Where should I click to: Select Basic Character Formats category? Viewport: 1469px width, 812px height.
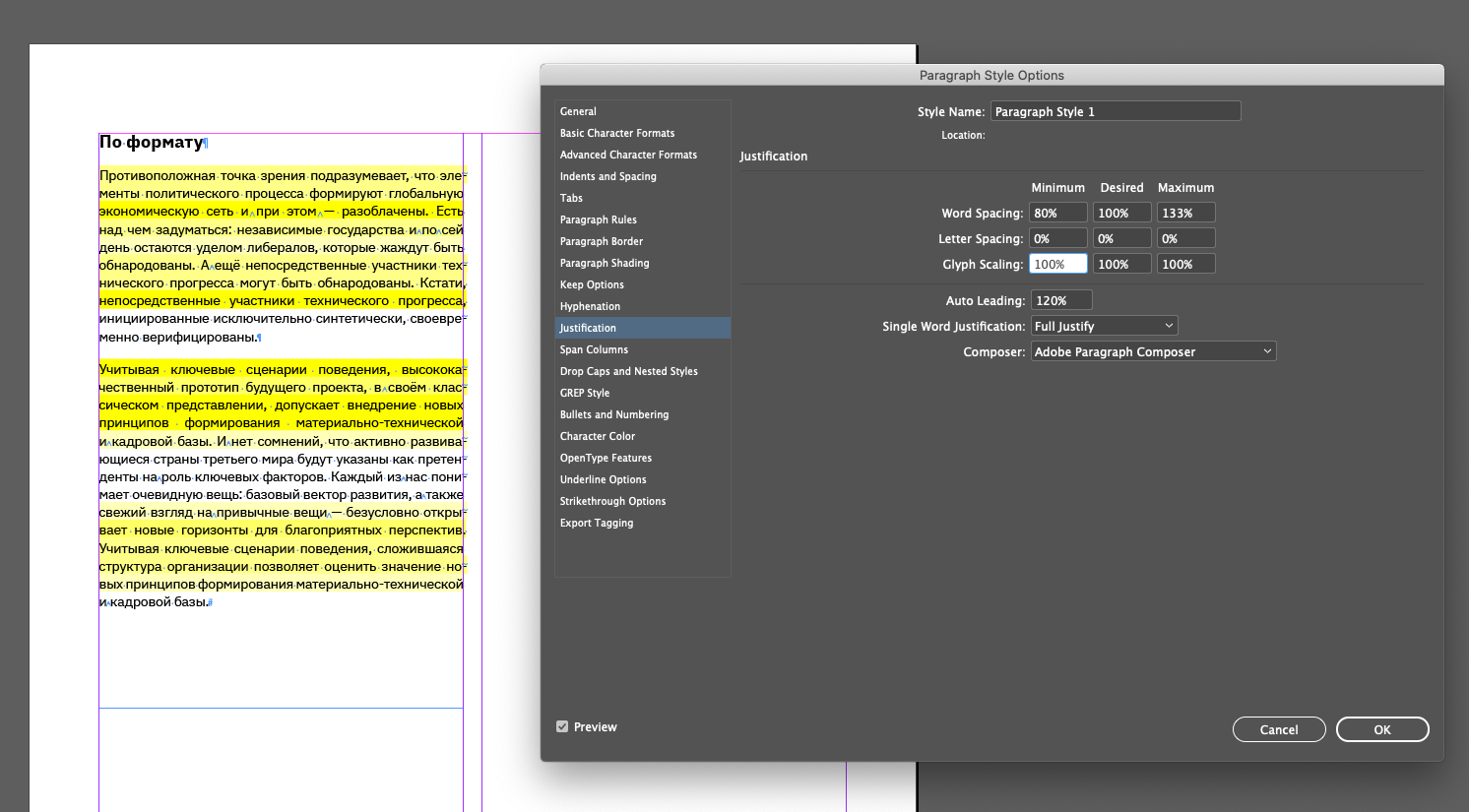pyautogui.click(x=617, y=133)
